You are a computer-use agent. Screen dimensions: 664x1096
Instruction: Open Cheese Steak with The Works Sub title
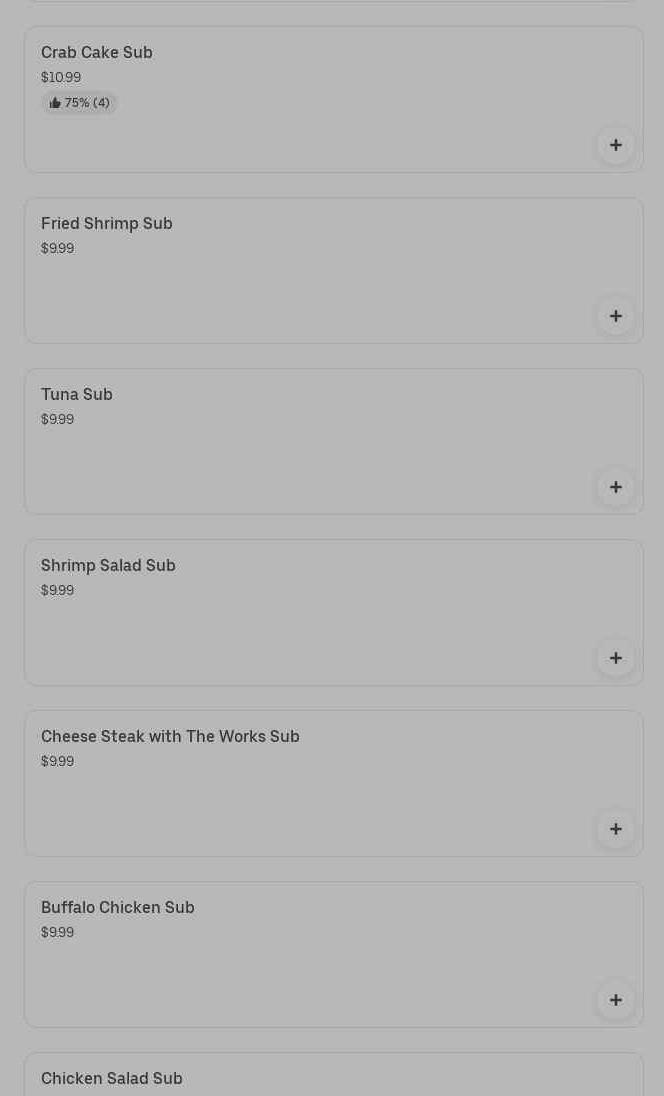(x=170, y=736)
